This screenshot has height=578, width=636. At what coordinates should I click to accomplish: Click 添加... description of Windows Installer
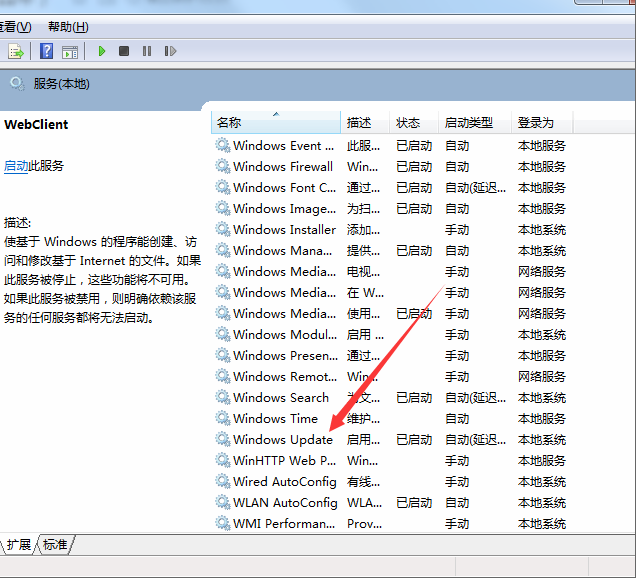pyautogui.click(x=363, y=230)
